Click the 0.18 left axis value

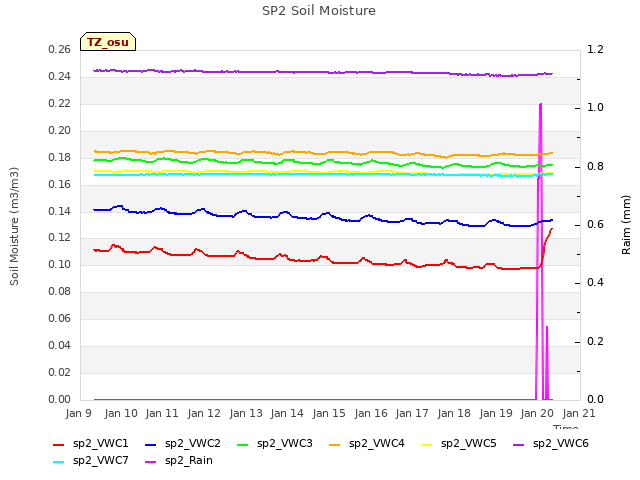point(60,158)
